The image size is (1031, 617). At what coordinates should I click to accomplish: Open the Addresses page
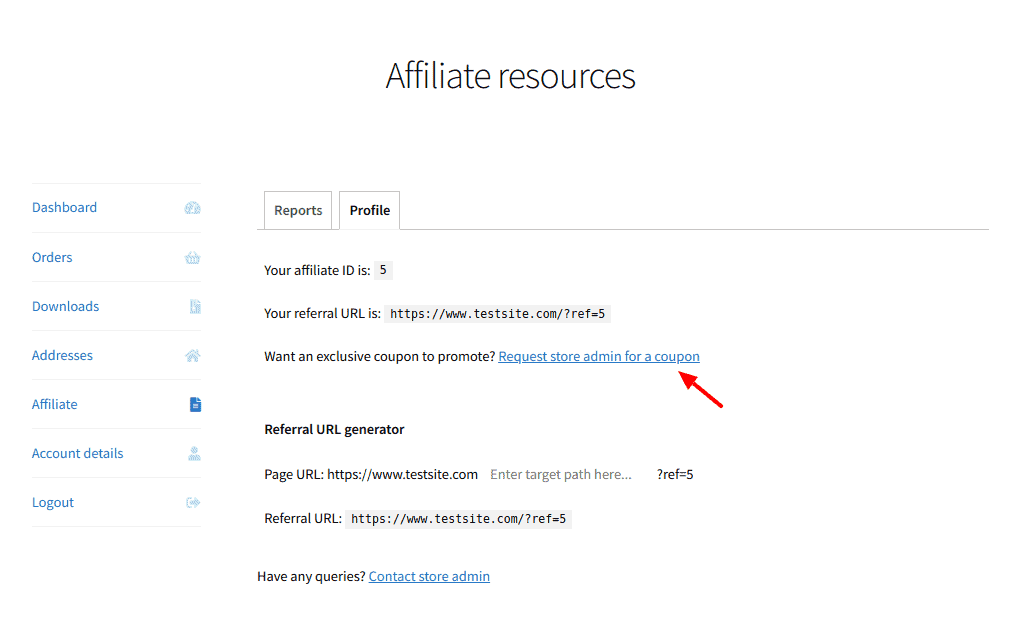(x=62, y=355)
